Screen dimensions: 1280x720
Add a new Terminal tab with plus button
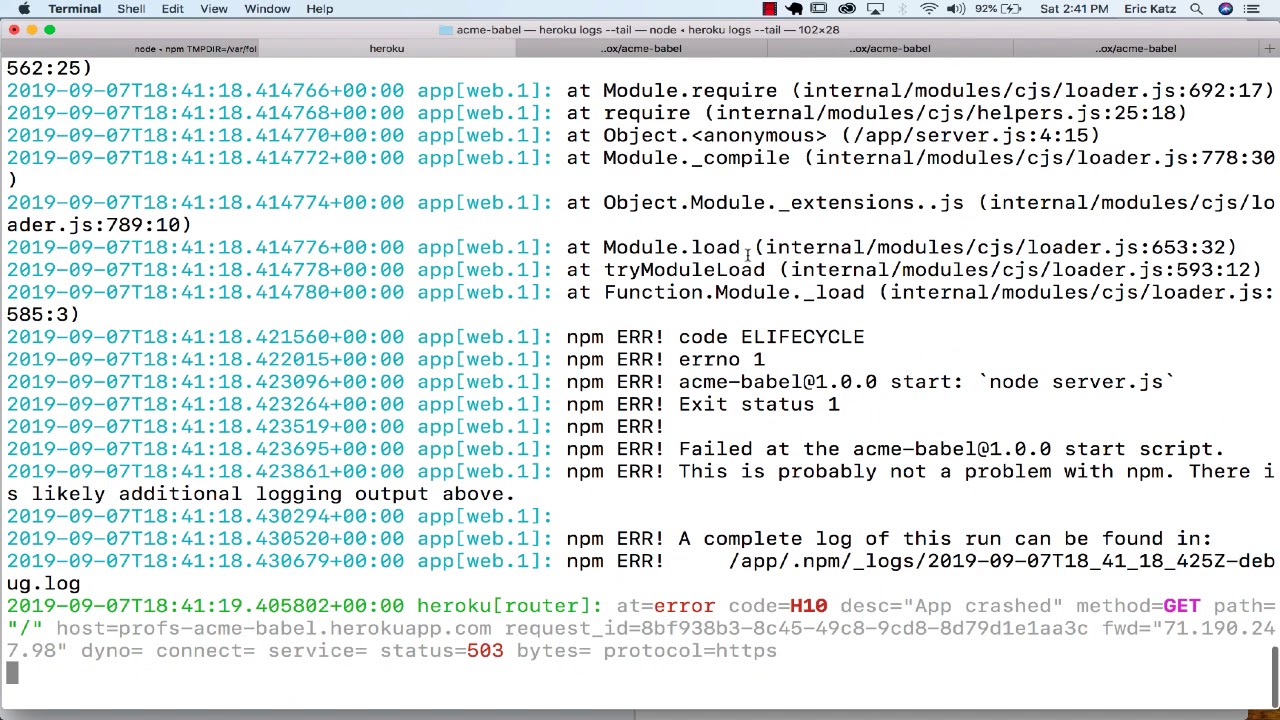tap(1269, 48)
